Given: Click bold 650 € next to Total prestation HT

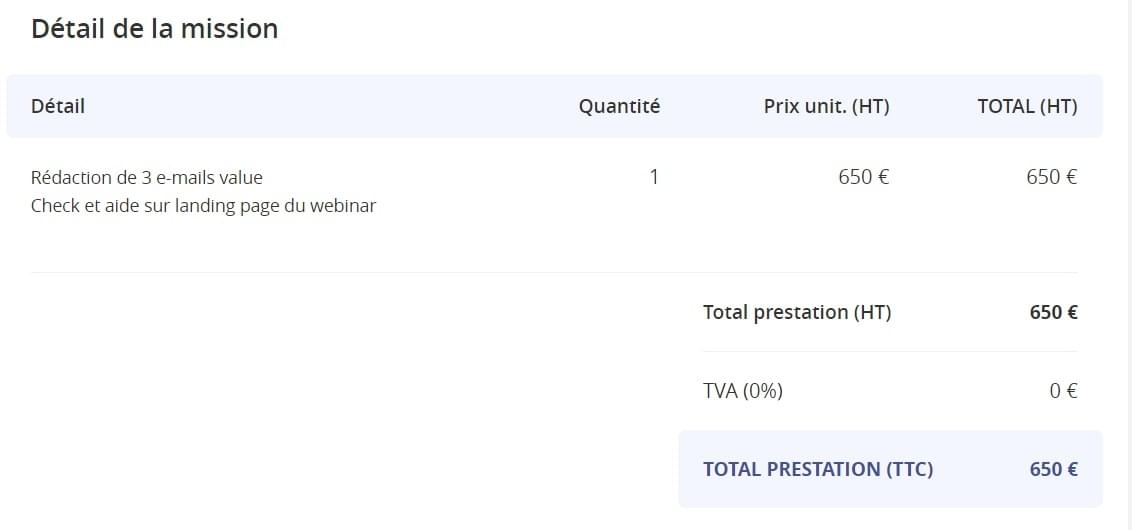Looking at the screenshot, I should pos(1053,312).
